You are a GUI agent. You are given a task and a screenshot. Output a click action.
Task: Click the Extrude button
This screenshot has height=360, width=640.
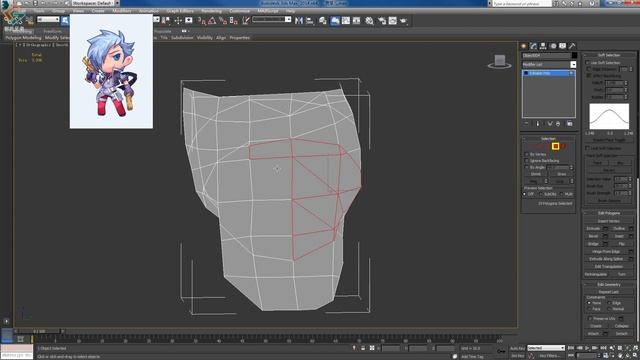tap(593, 229)
